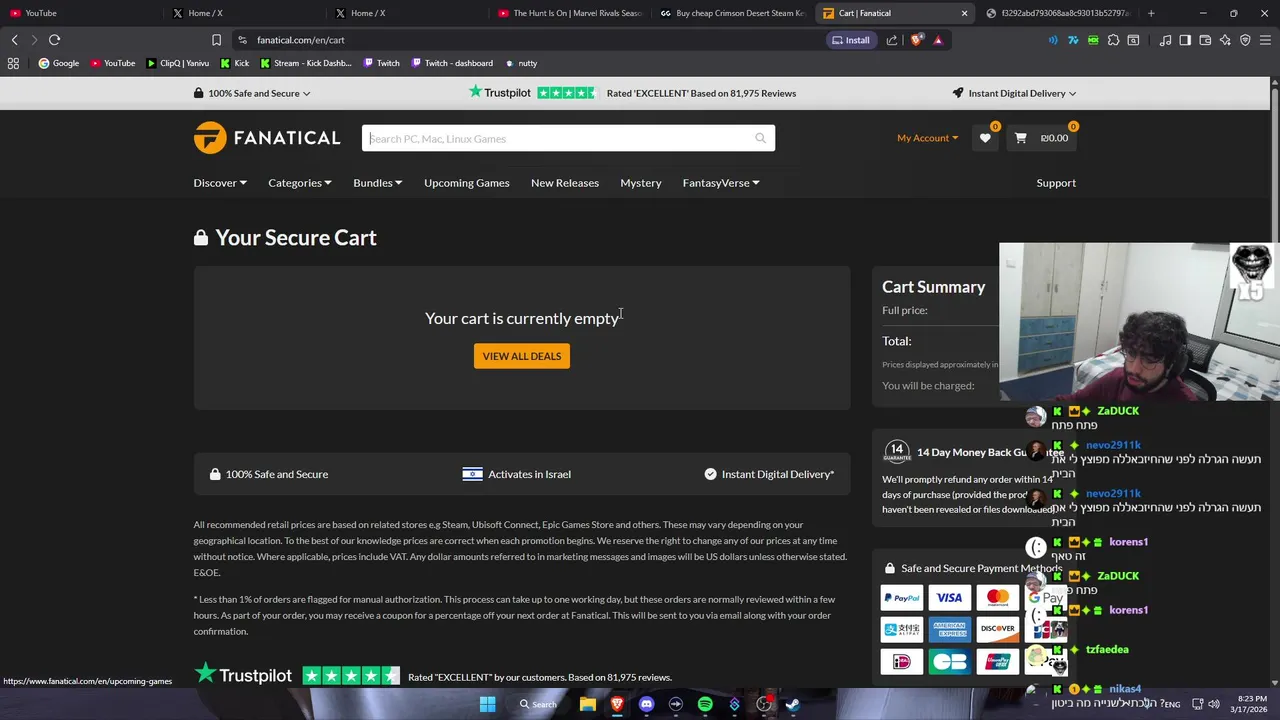Expand 100% Safe and Secure dropdown

pyautogui.click(x=252, y=93)
